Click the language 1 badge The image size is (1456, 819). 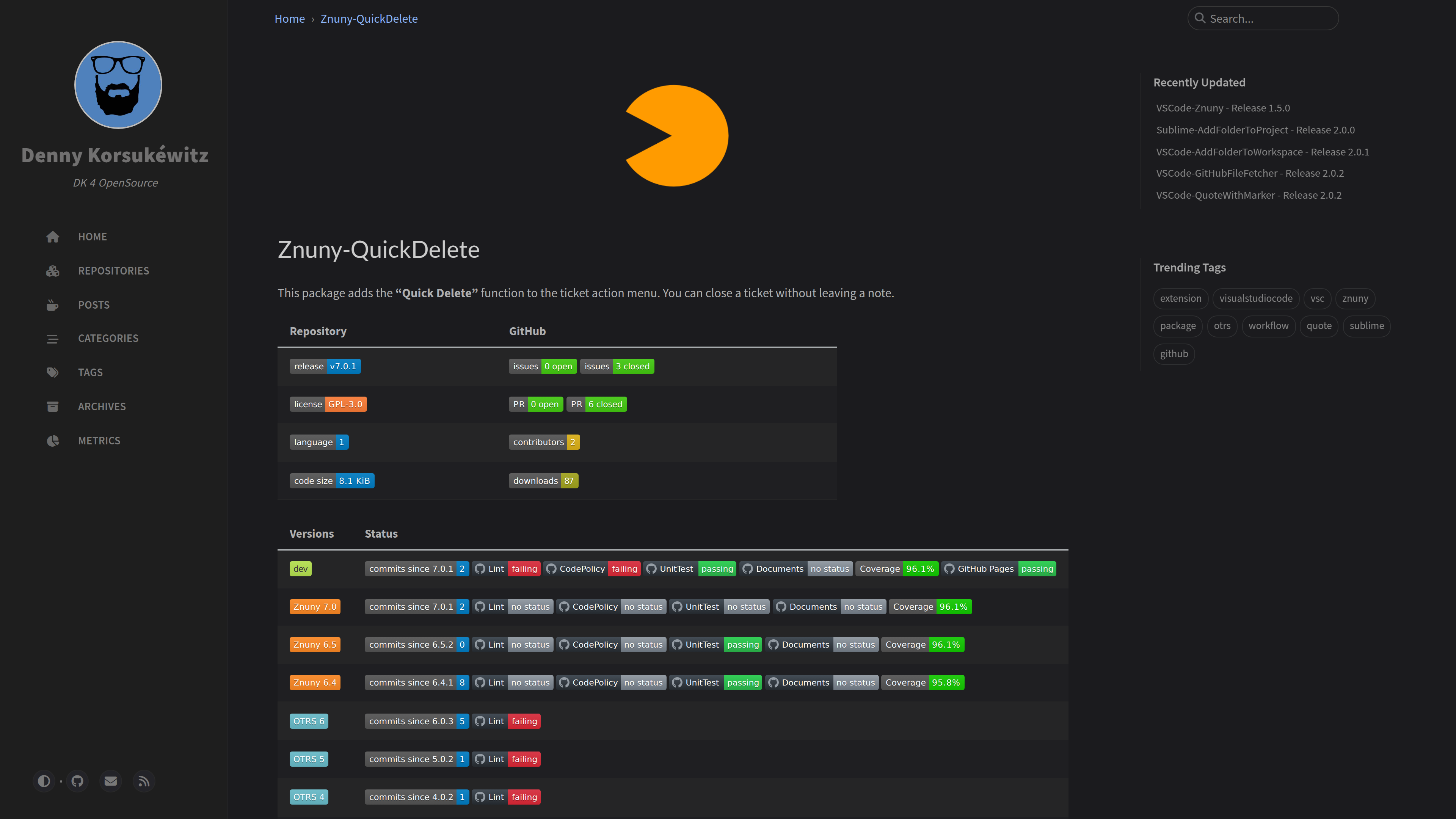(319, 442)
